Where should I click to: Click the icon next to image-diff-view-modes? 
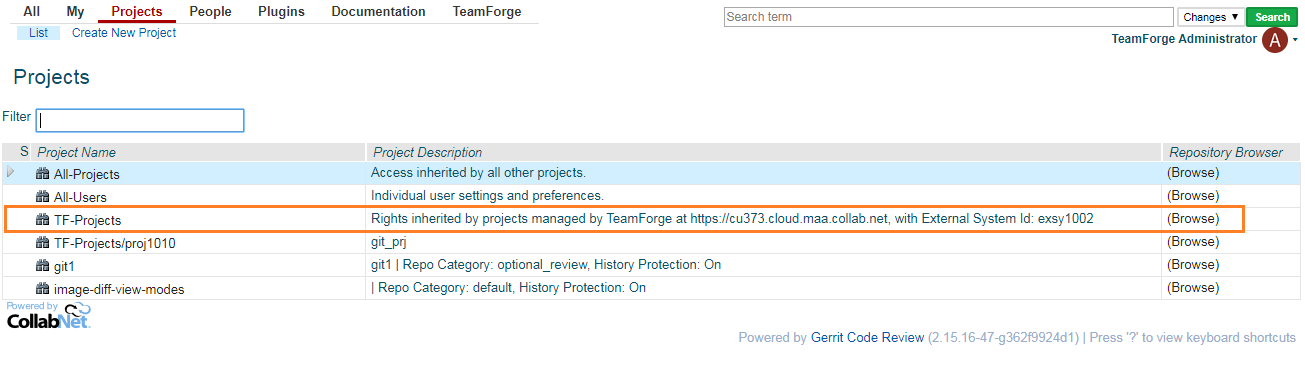pyautogui.click(x=43, y=289)
